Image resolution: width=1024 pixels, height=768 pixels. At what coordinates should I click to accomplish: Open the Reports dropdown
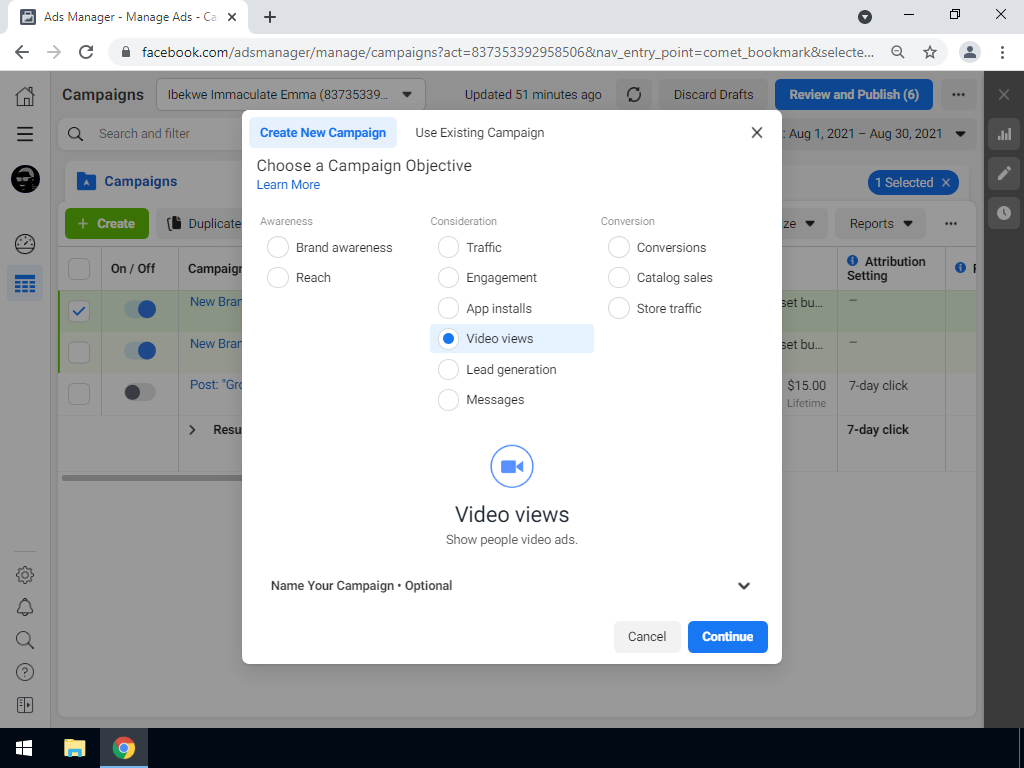(x=880, y=223)
